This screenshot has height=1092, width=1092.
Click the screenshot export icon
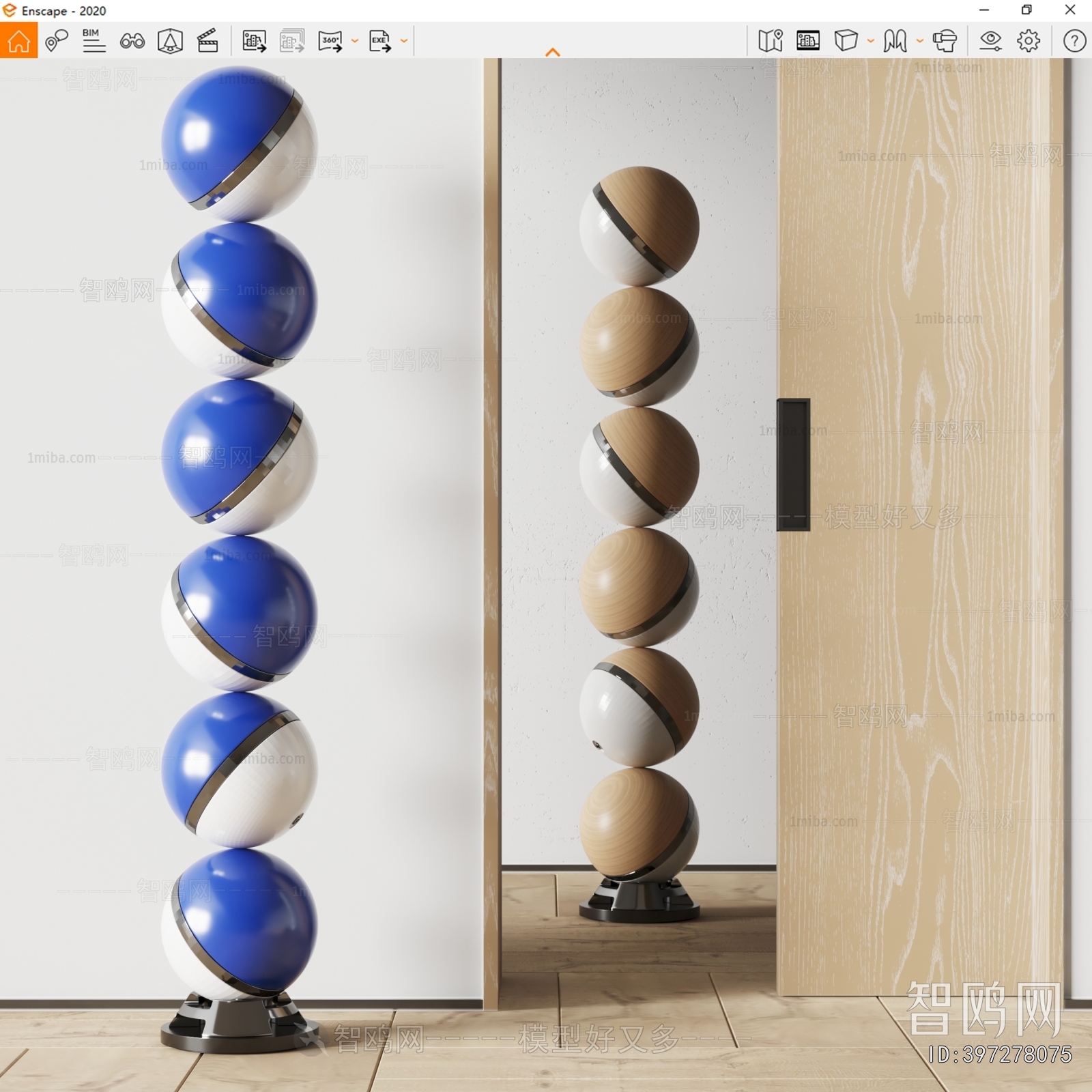point(255,41)
